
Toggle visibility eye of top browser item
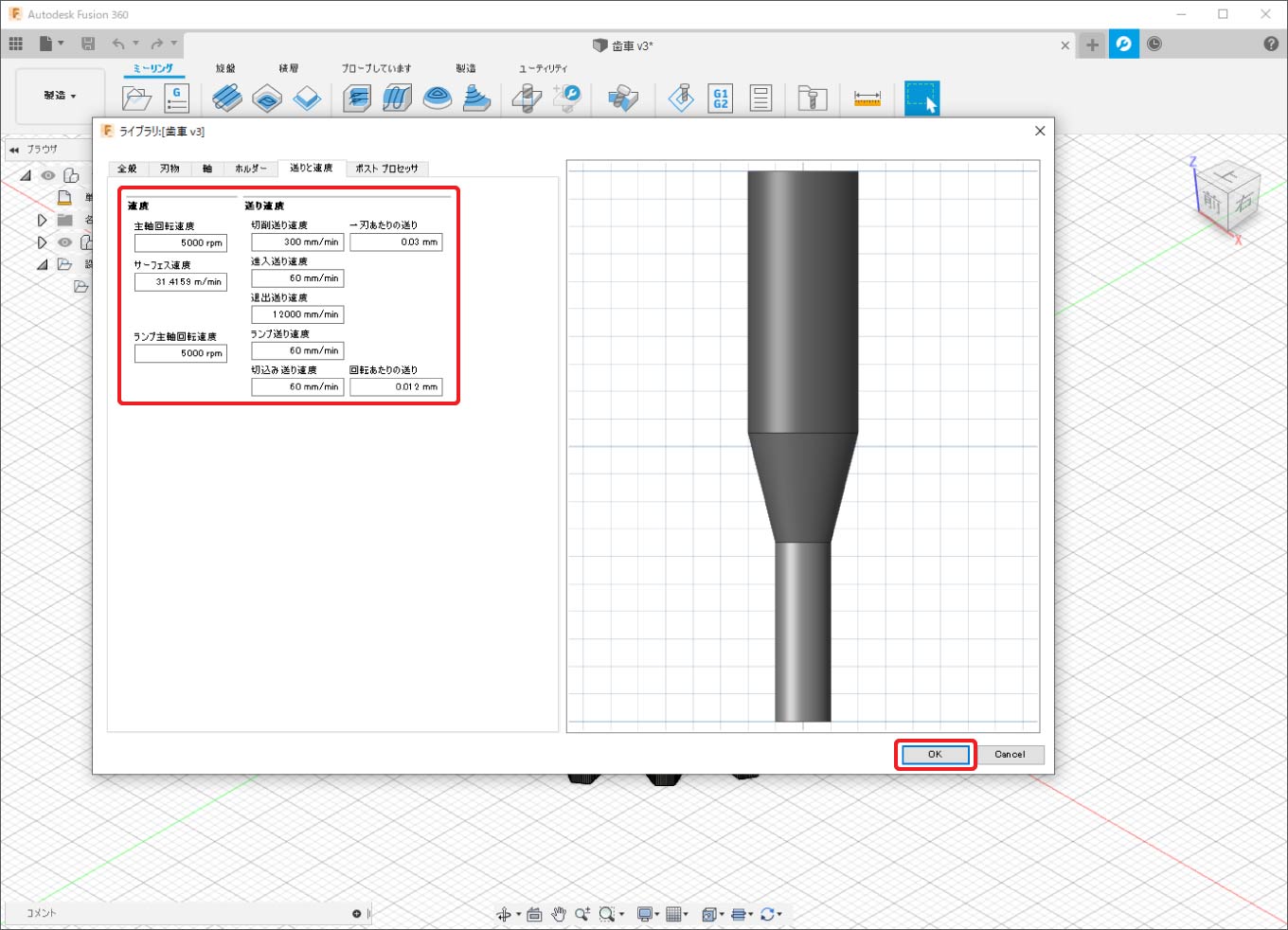[x=48, y=175]
